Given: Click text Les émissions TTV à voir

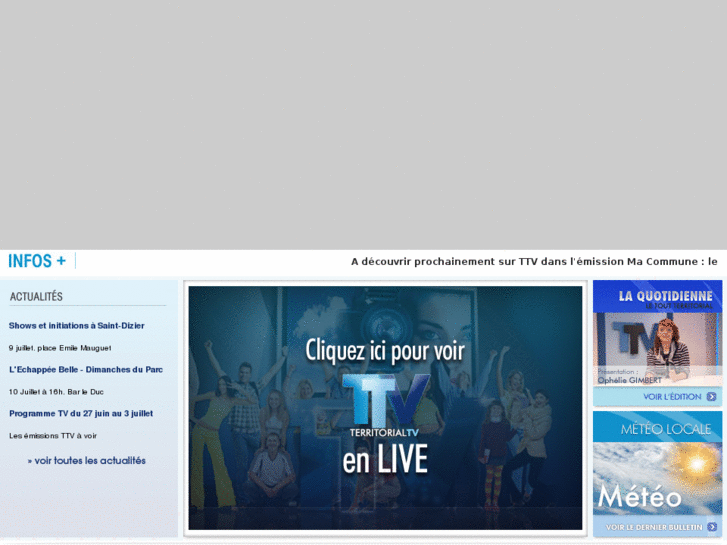Looking at the screenshot, I should tap(53, 436).
